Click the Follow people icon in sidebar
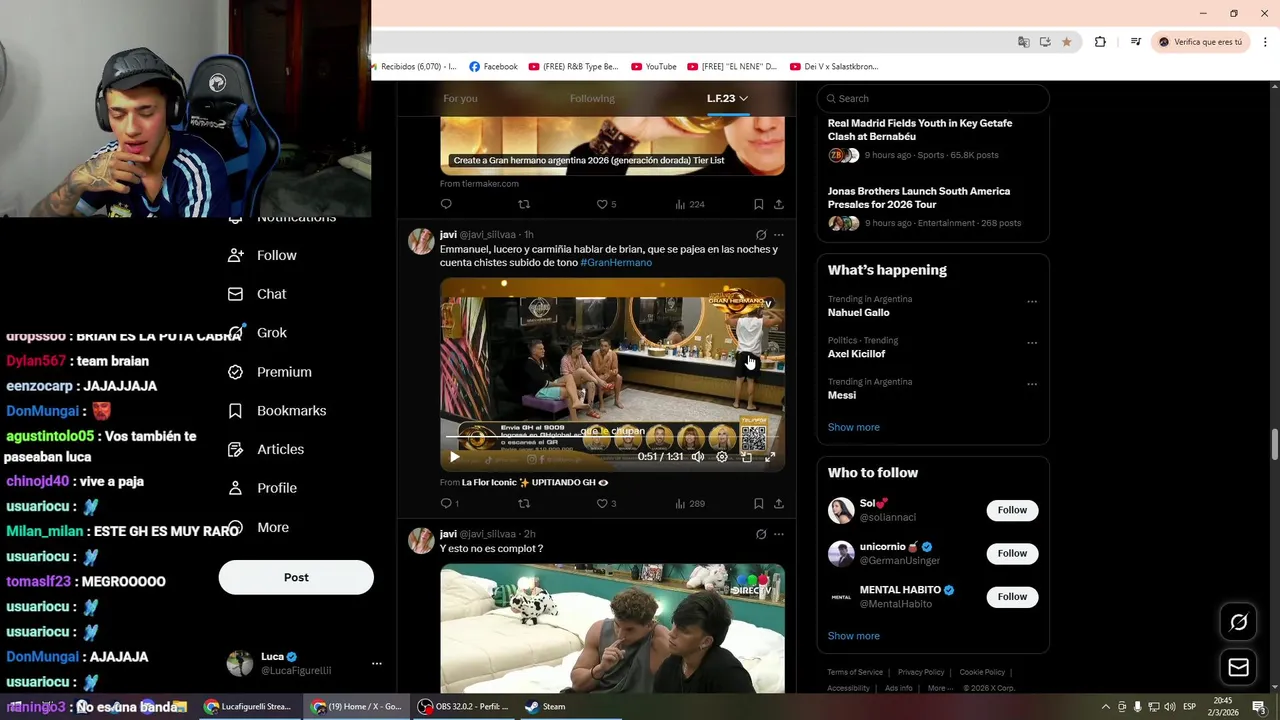 point(235,255)
